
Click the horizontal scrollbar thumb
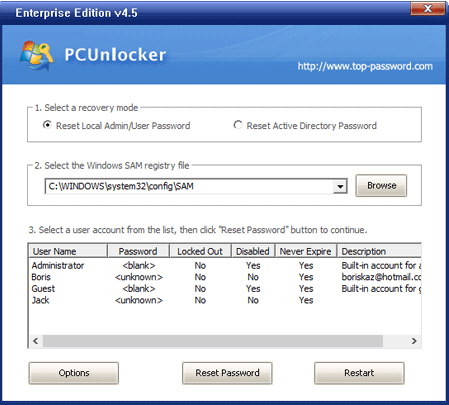(213, 341)
